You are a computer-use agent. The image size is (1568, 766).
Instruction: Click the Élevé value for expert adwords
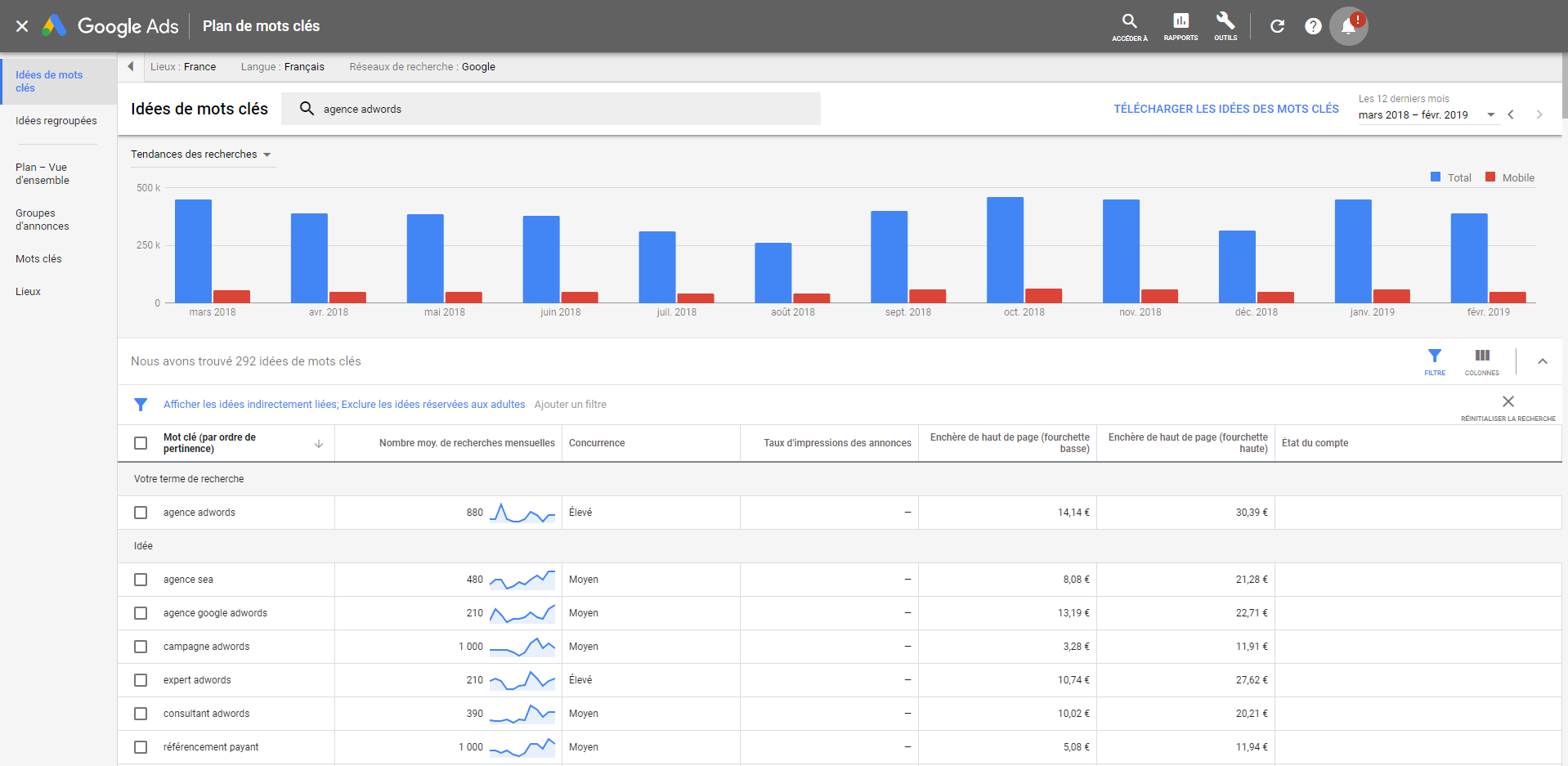coord(580,680)
